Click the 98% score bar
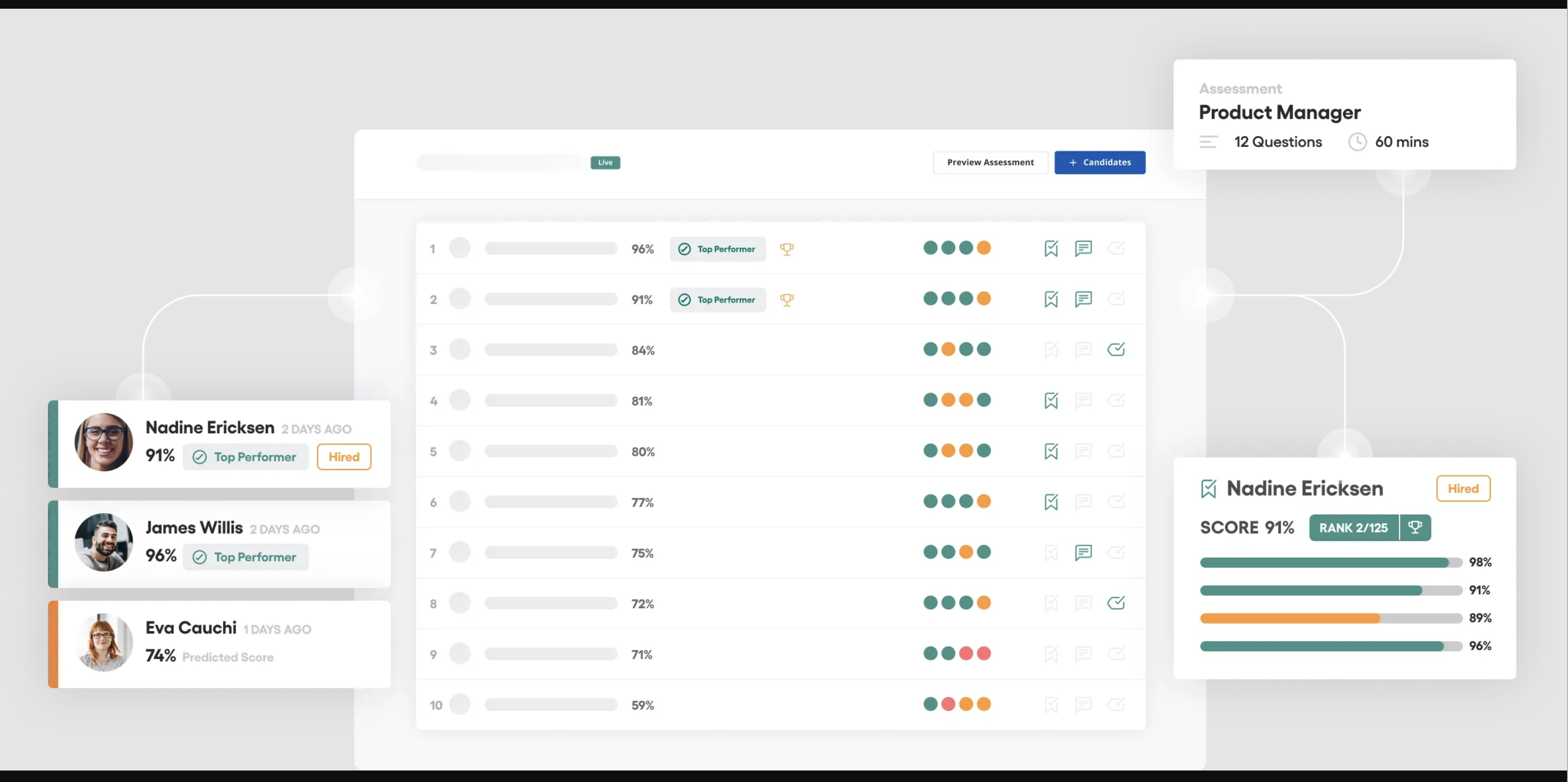The image size is (1568, 782). click(x=1331, y=562)
